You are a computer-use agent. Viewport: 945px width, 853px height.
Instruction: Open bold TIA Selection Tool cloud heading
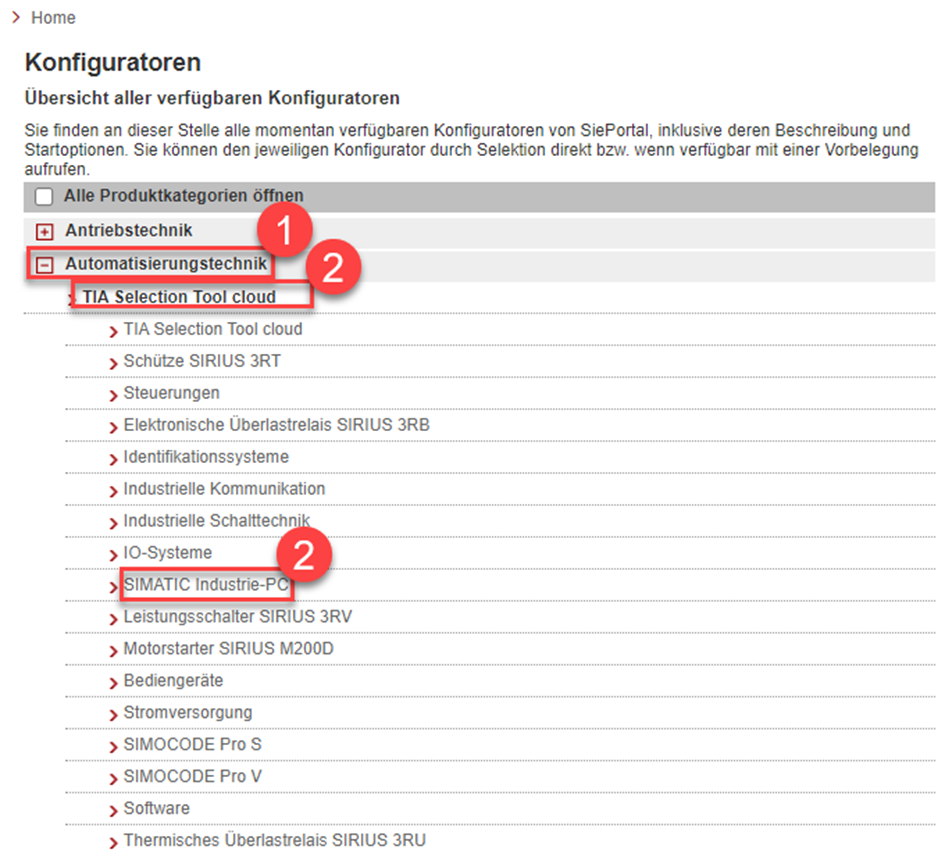(x=179, y=297)
